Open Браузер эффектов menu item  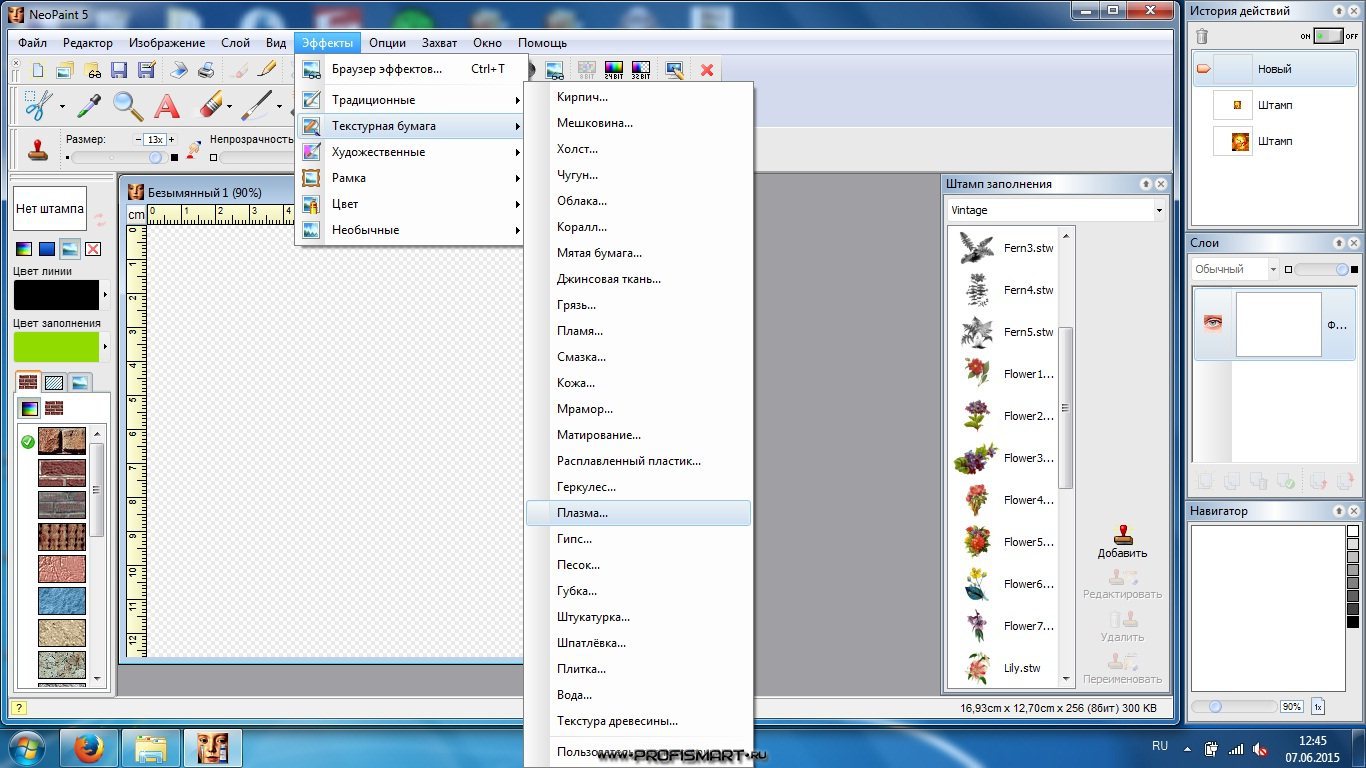point(410,69)
